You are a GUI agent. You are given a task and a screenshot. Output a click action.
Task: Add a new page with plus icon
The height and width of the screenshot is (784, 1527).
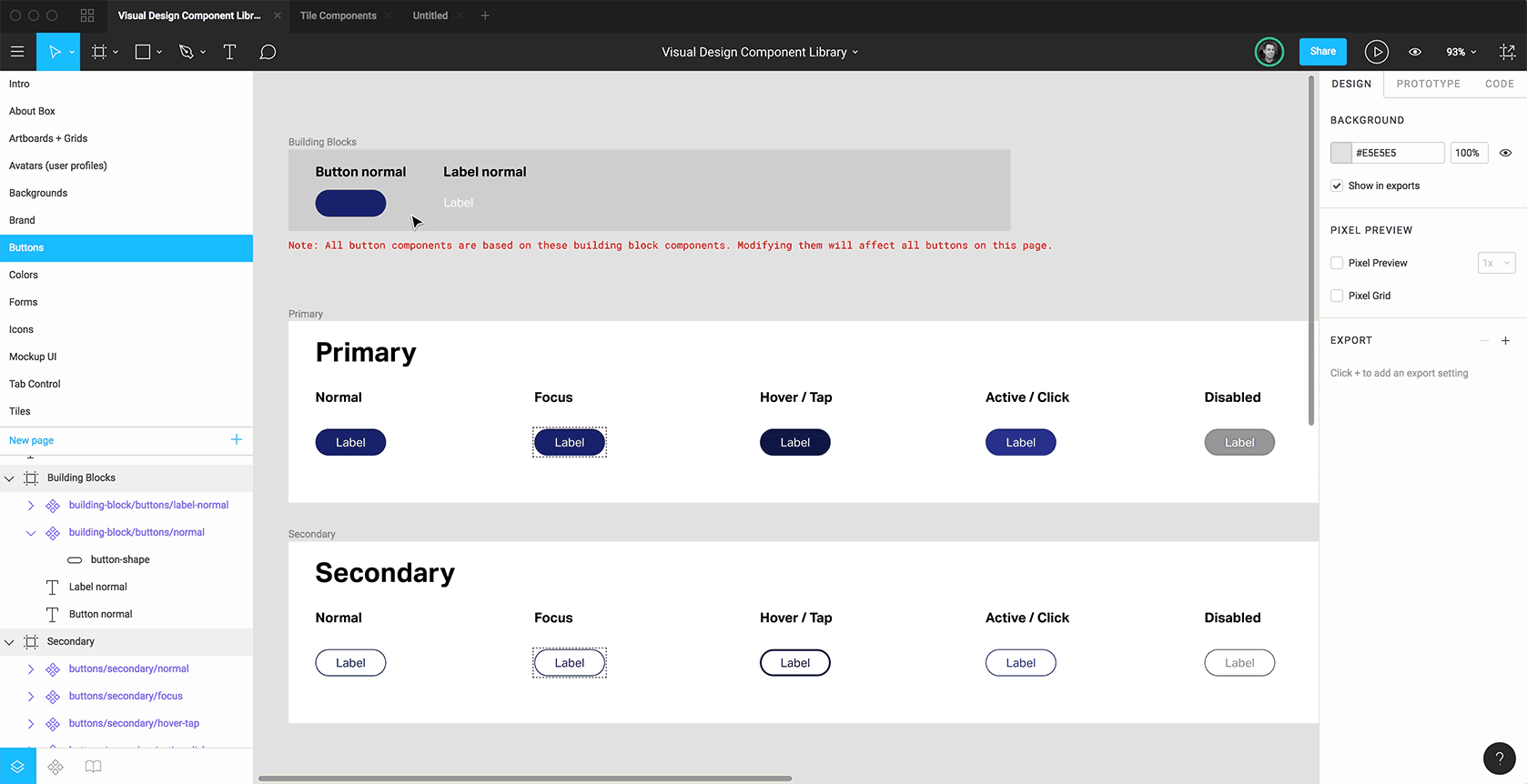tap(237, 439)
